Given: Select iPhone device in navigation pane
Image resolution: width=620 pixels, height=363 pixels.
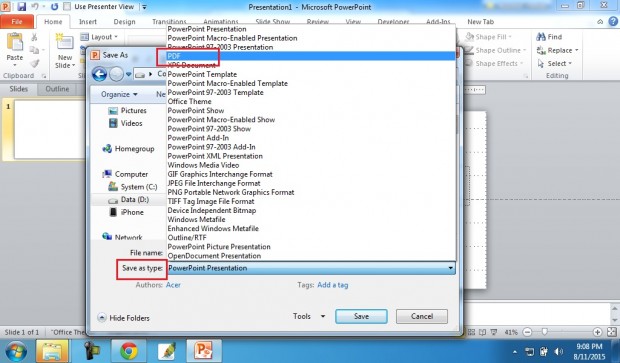Looking at the screenshot, I should pyautogui.click(x=126, y=212).
